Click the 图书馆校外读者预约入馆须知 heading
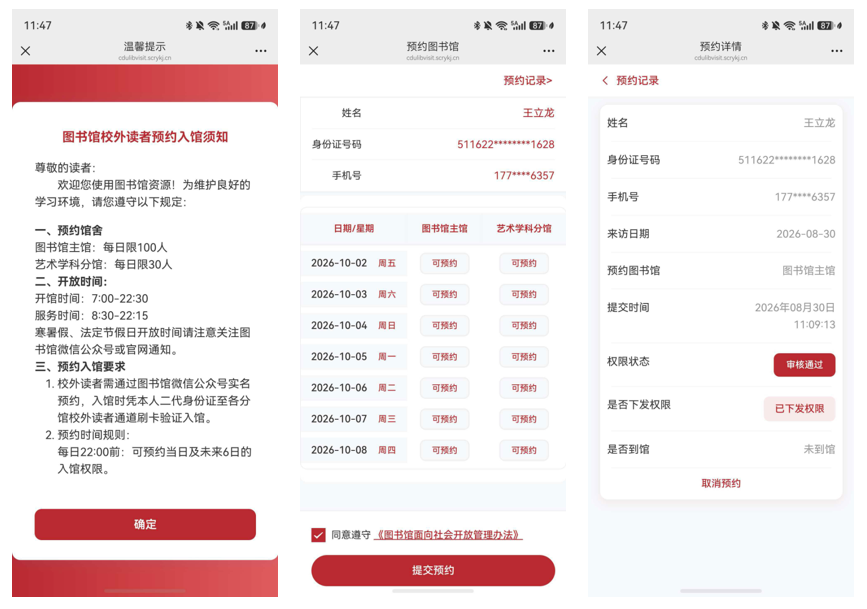Screen dimensions: 867x609 (x=145, y=137)
